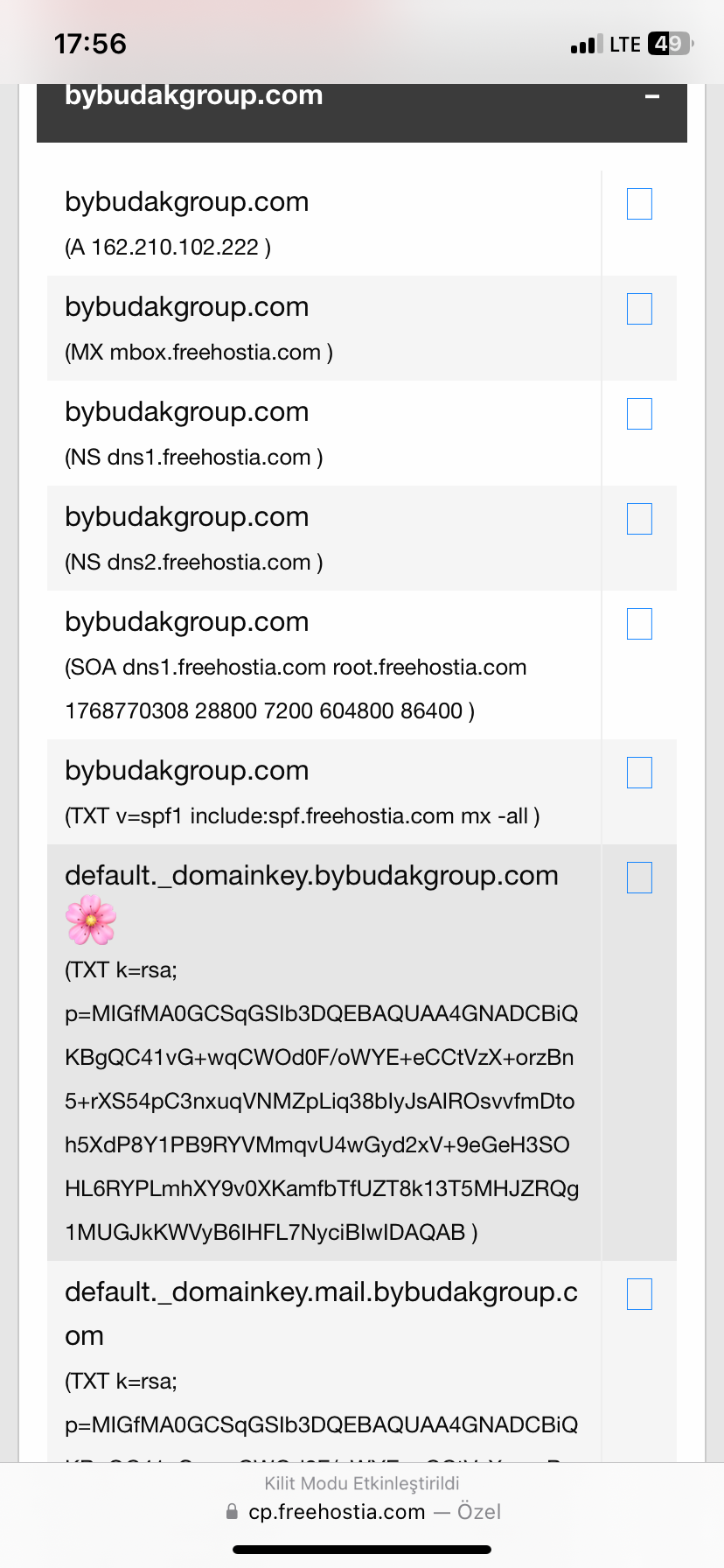Screen dimensions: 724x1568
Task: Click the pink flower emoji icon
Action: click(x=91, y=920)
